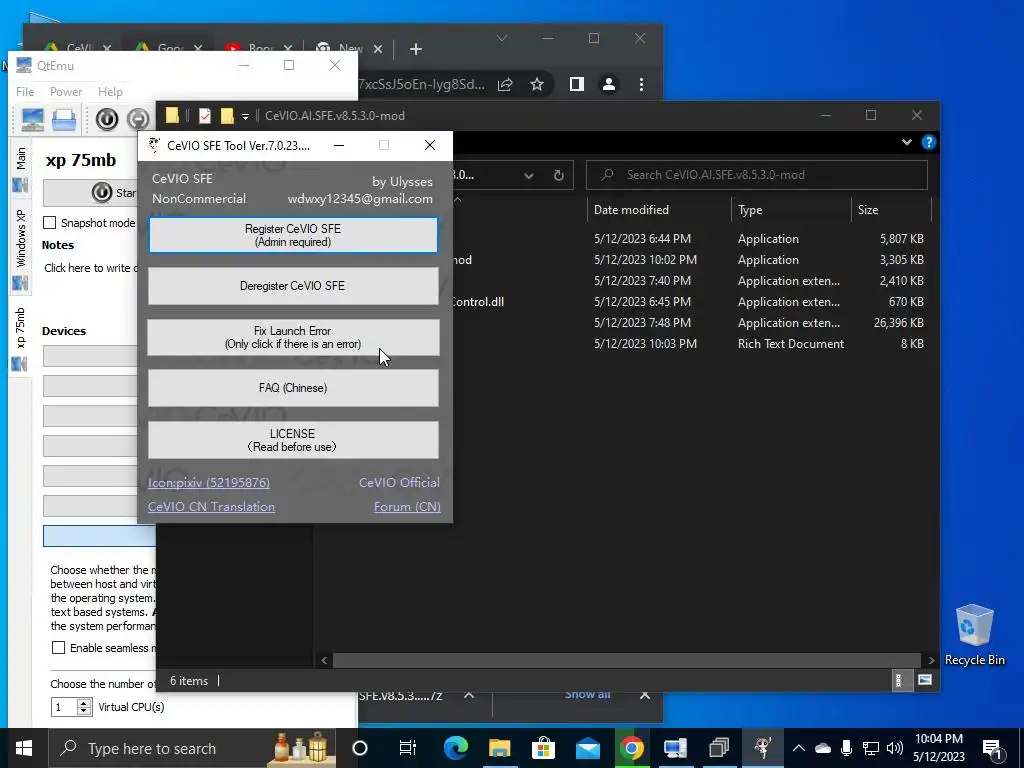
Task: Bookmark page with Chrome star icon
Action: 537,84
